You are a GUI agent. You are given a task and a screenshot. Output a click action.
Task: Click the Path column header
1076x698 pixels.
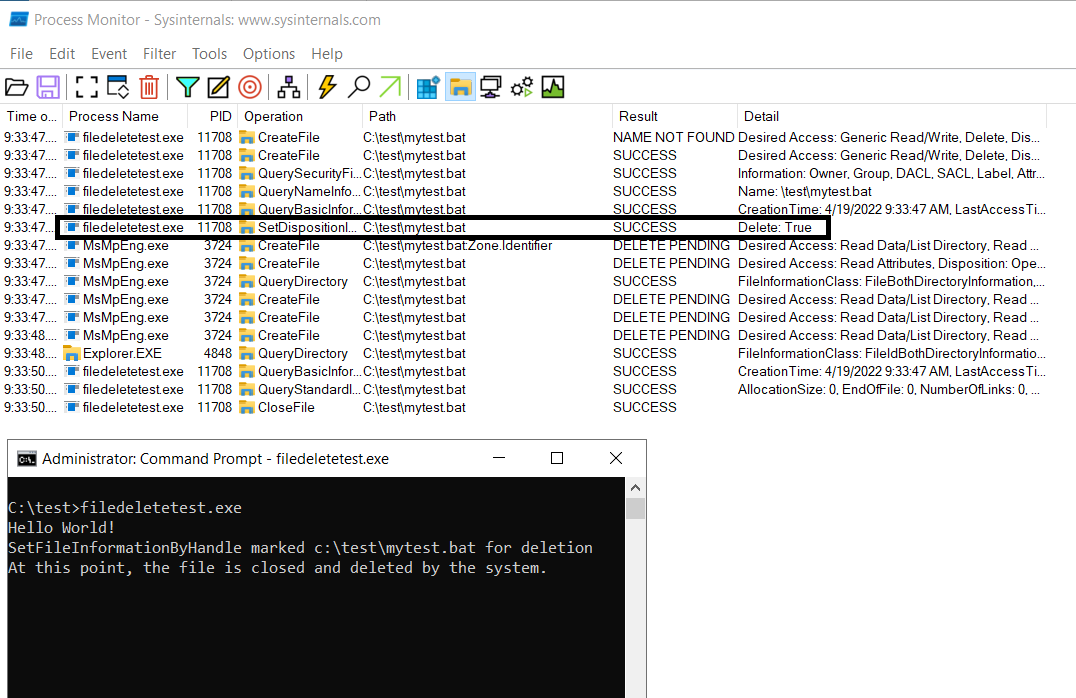(487, 116)
